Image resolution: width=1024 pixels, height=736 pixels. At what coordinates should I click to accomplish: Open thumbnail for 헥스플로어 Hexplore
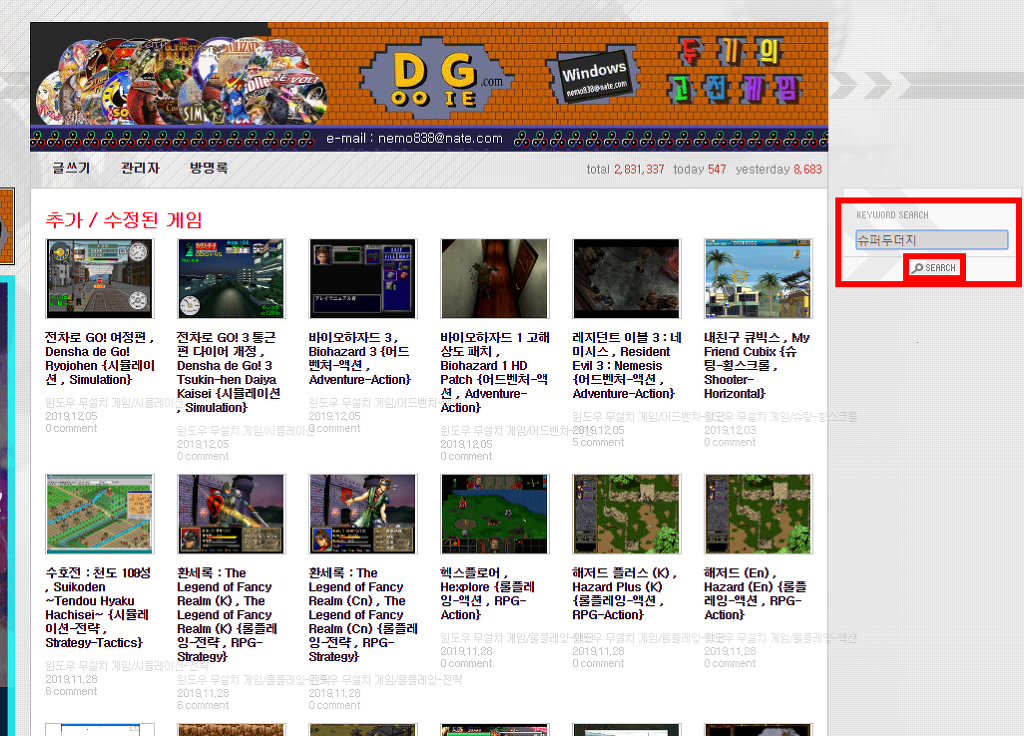pyautogui.click(x=495, y=514)
